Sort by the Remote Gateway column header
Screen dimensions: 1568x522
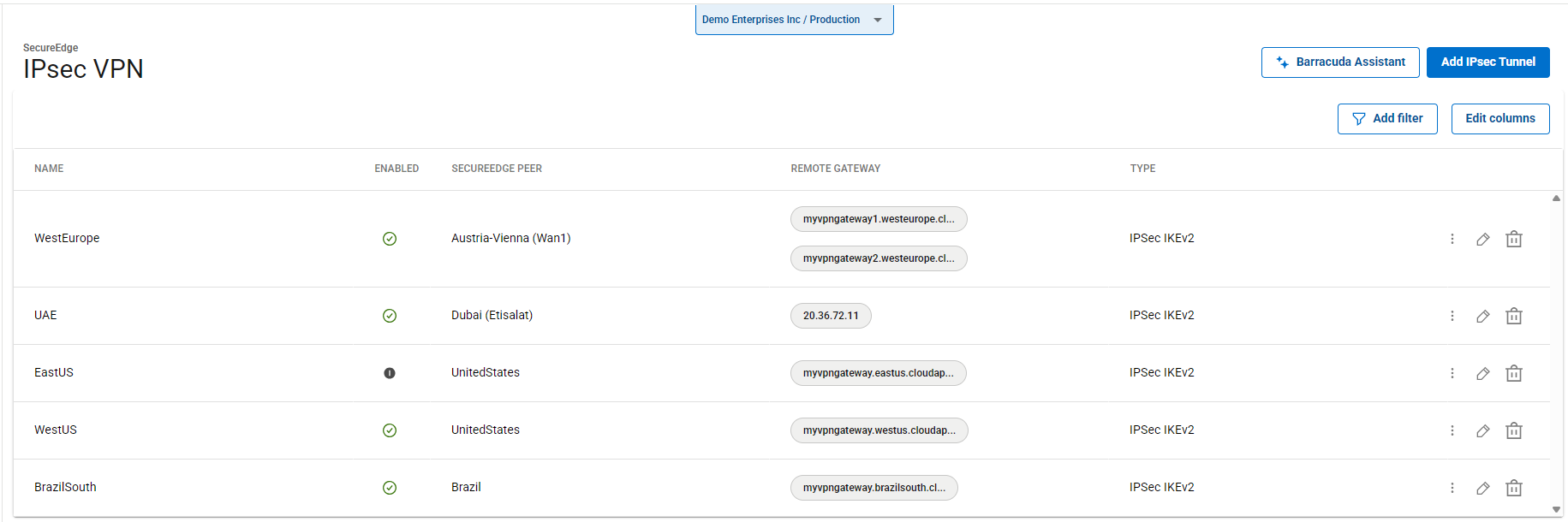pyautogui.click(x=835, y=169)
